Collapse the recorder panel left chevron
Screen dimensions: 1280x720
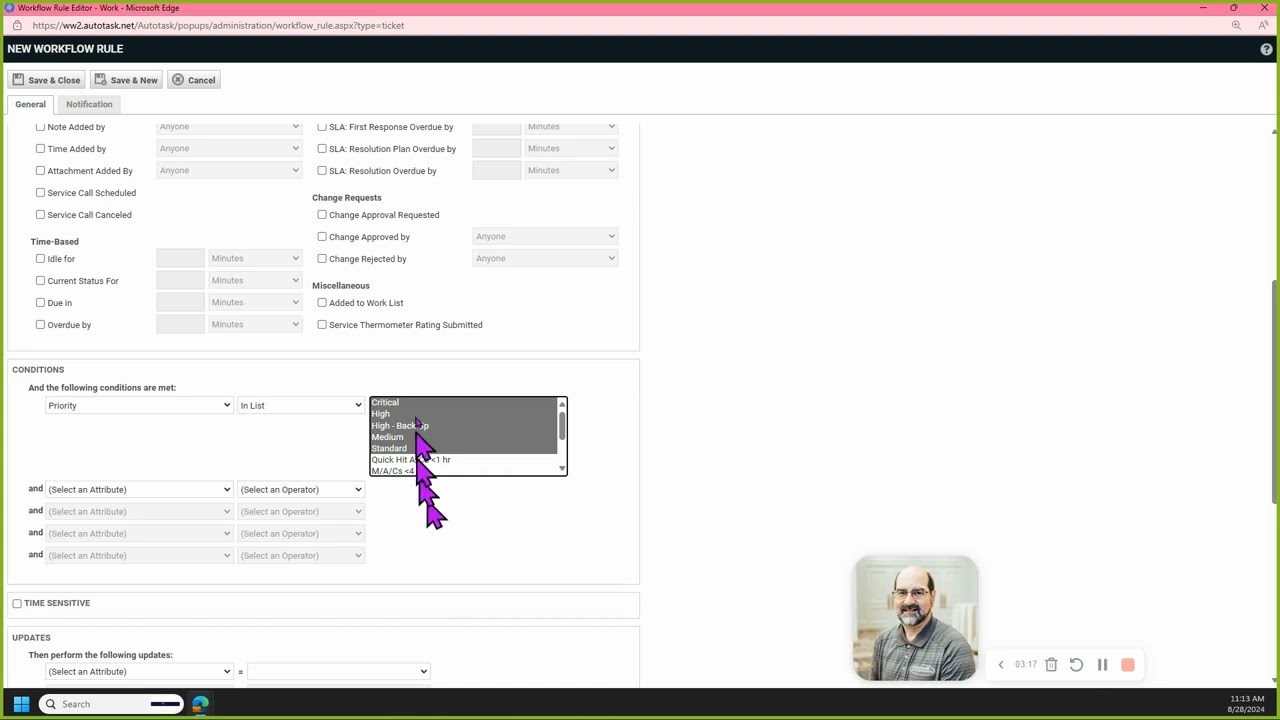[1001, 665]
